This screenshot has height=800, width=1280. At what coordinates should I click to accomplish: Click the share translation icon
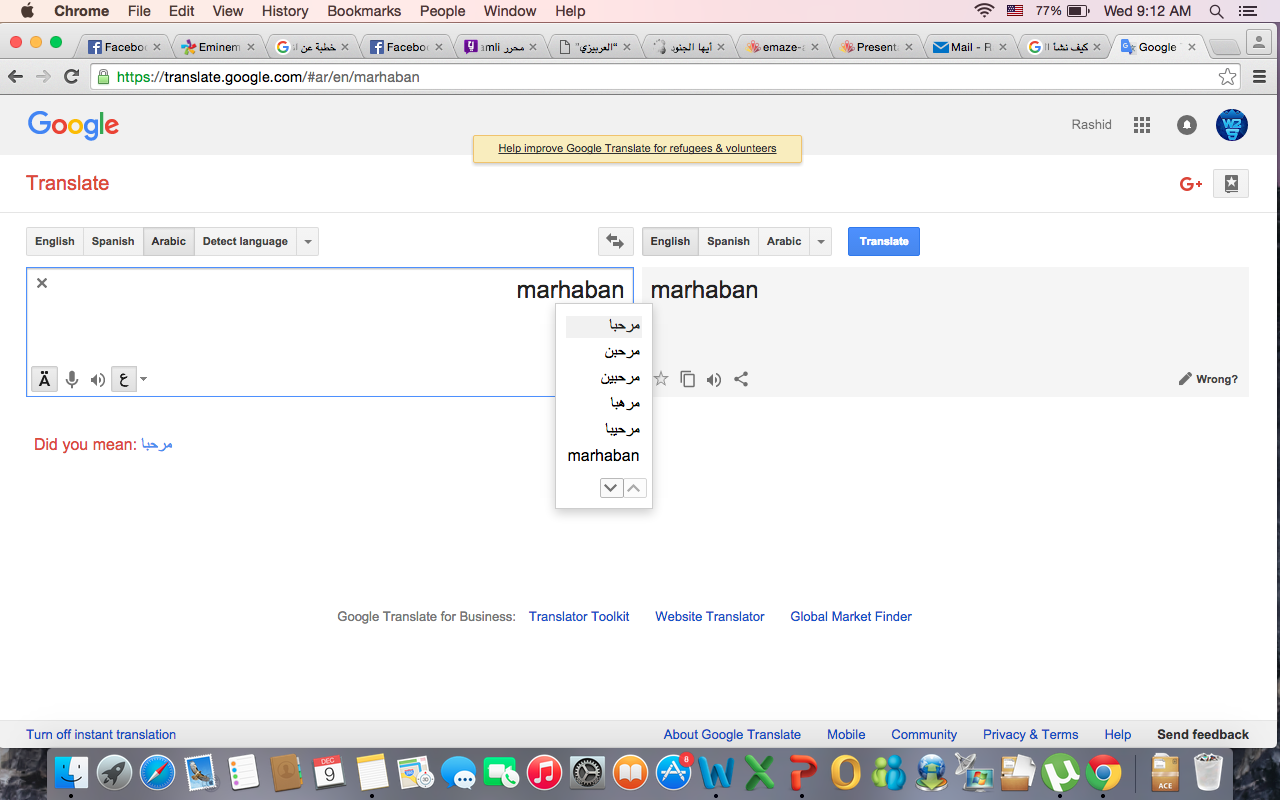(741, 379)
